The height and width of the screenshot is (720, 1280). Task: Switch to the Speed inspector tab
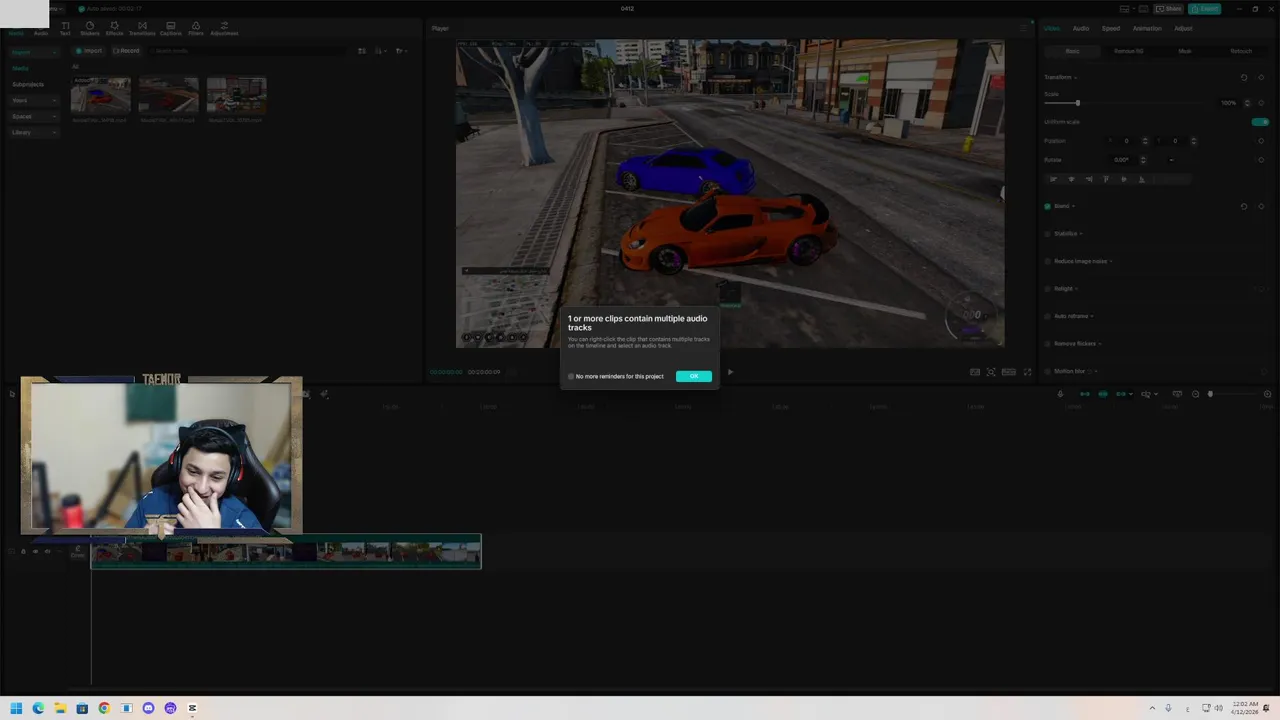[x=1111, y=28]
